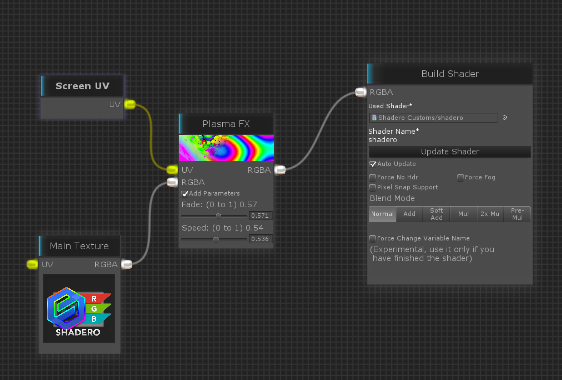Select the 2x Mul blend mode button
Image resolution: width=562 pixels, height=380 pixels.
click(x=490, y=214)
